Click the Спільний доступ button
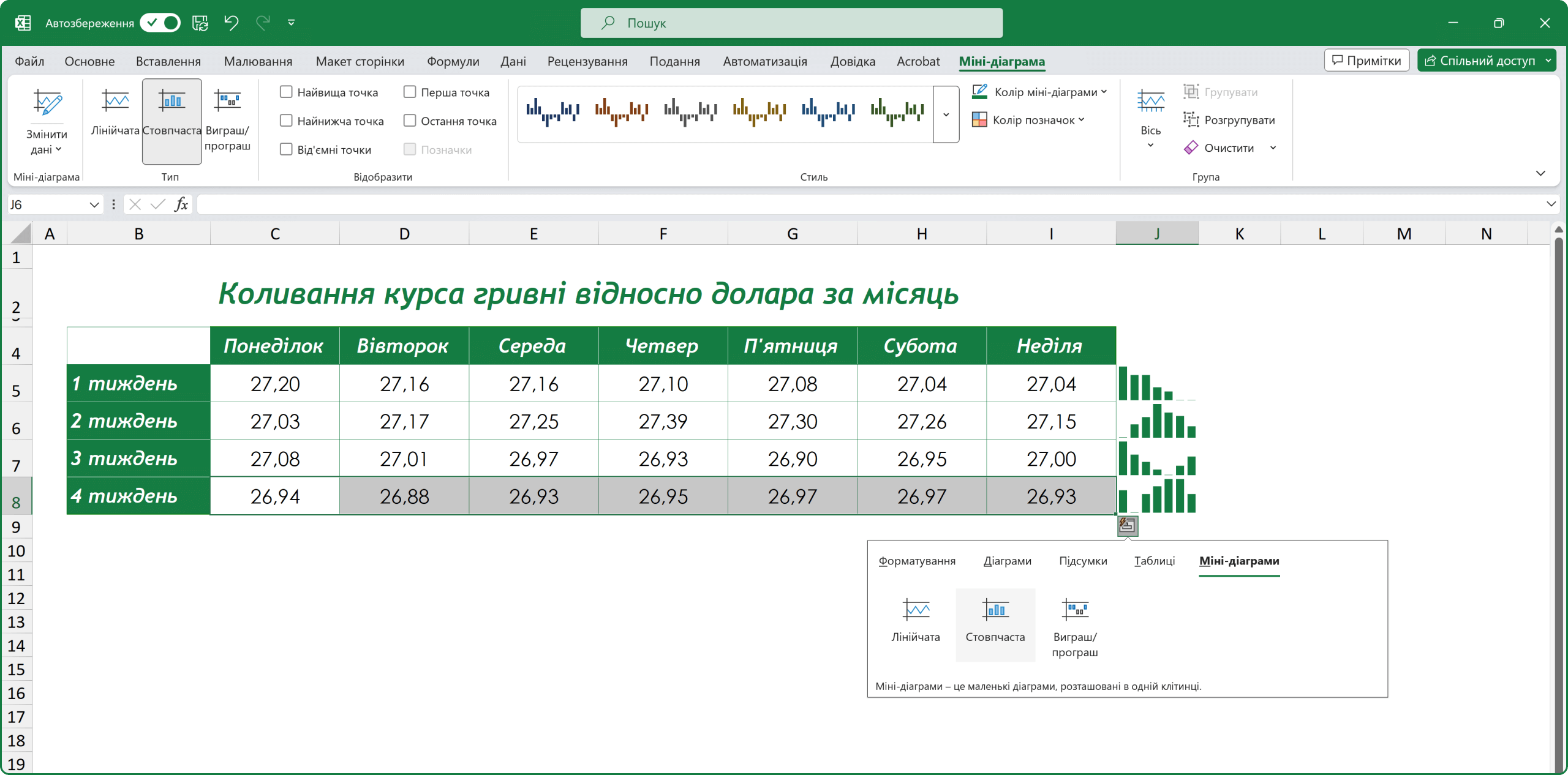The image size is (1568, 775). tap(1480, 61)
